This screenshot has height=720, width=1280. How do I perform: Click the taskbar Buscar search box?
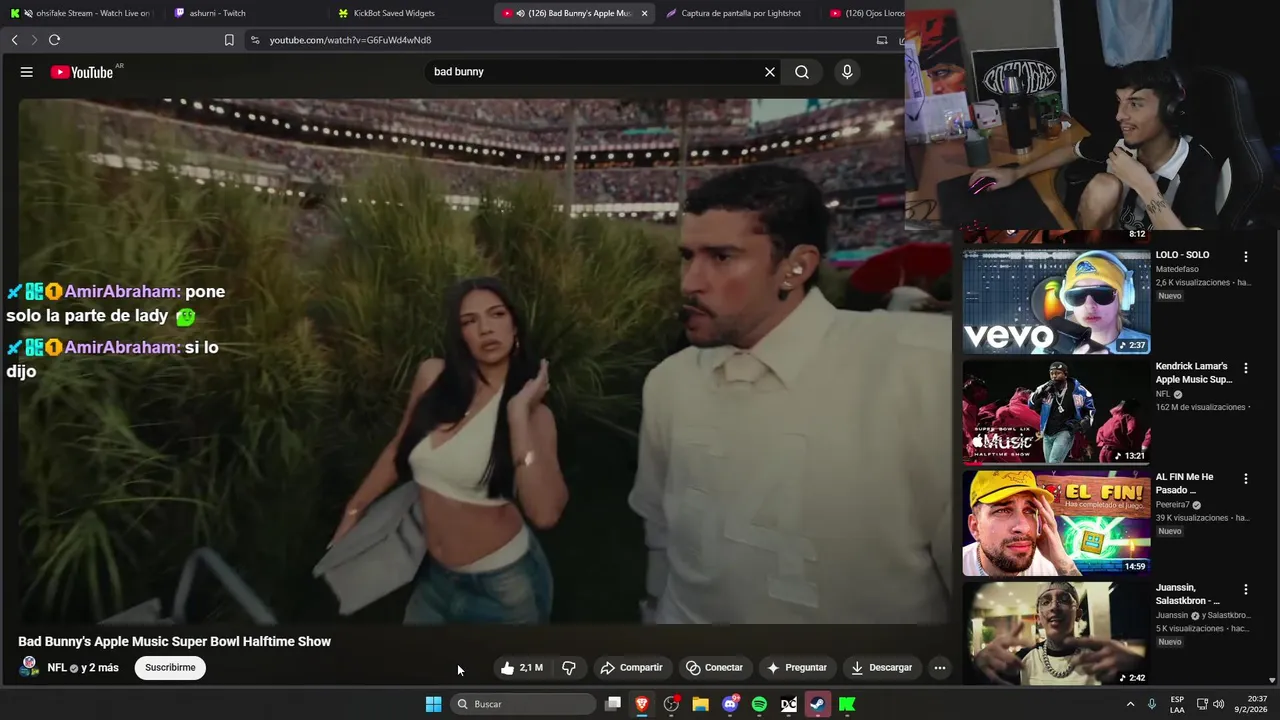click(x=523, y=704)
